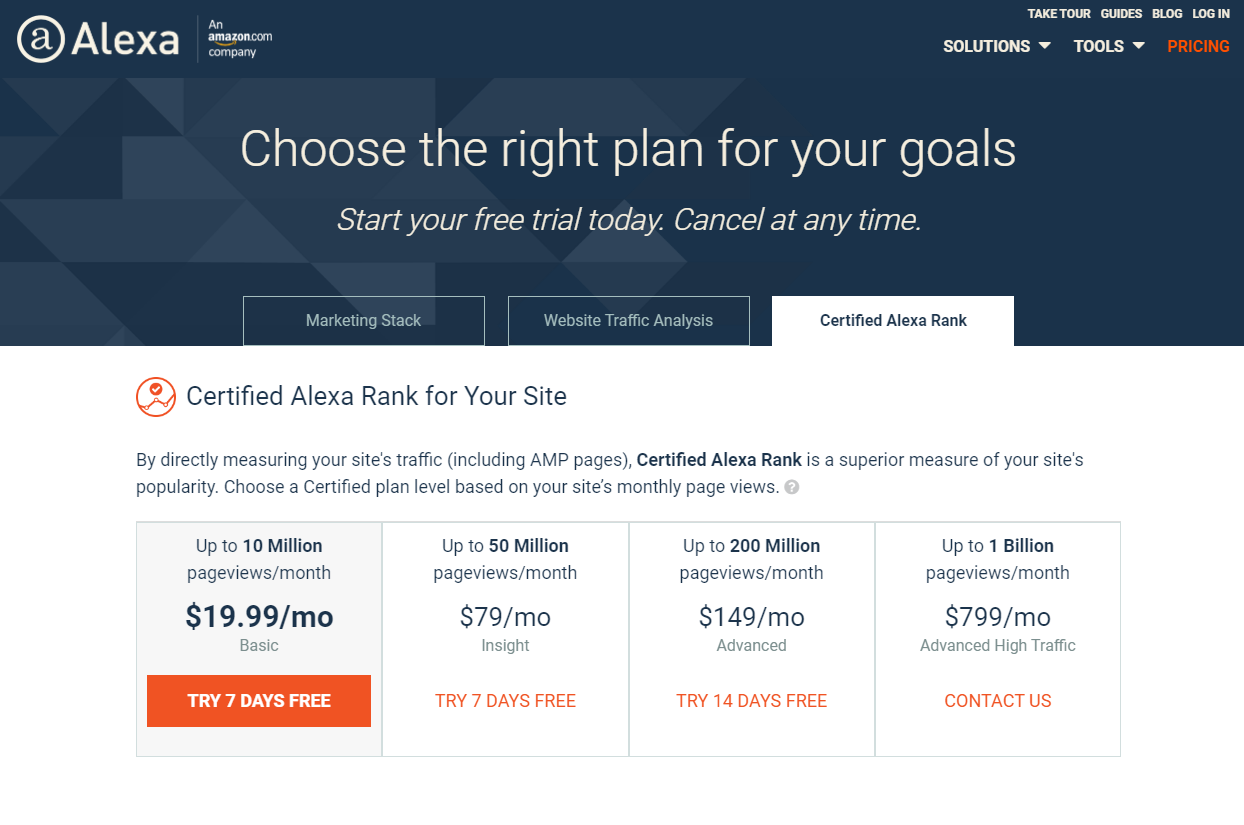Switch to the Marketing Stack tab

363,320
